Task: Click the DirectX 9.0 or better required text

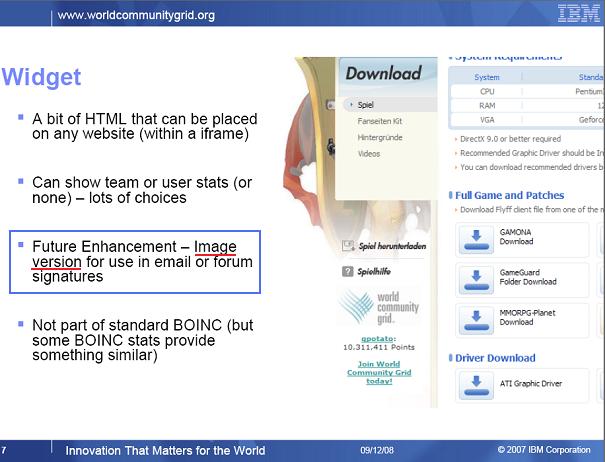Action: click(510, 139)
